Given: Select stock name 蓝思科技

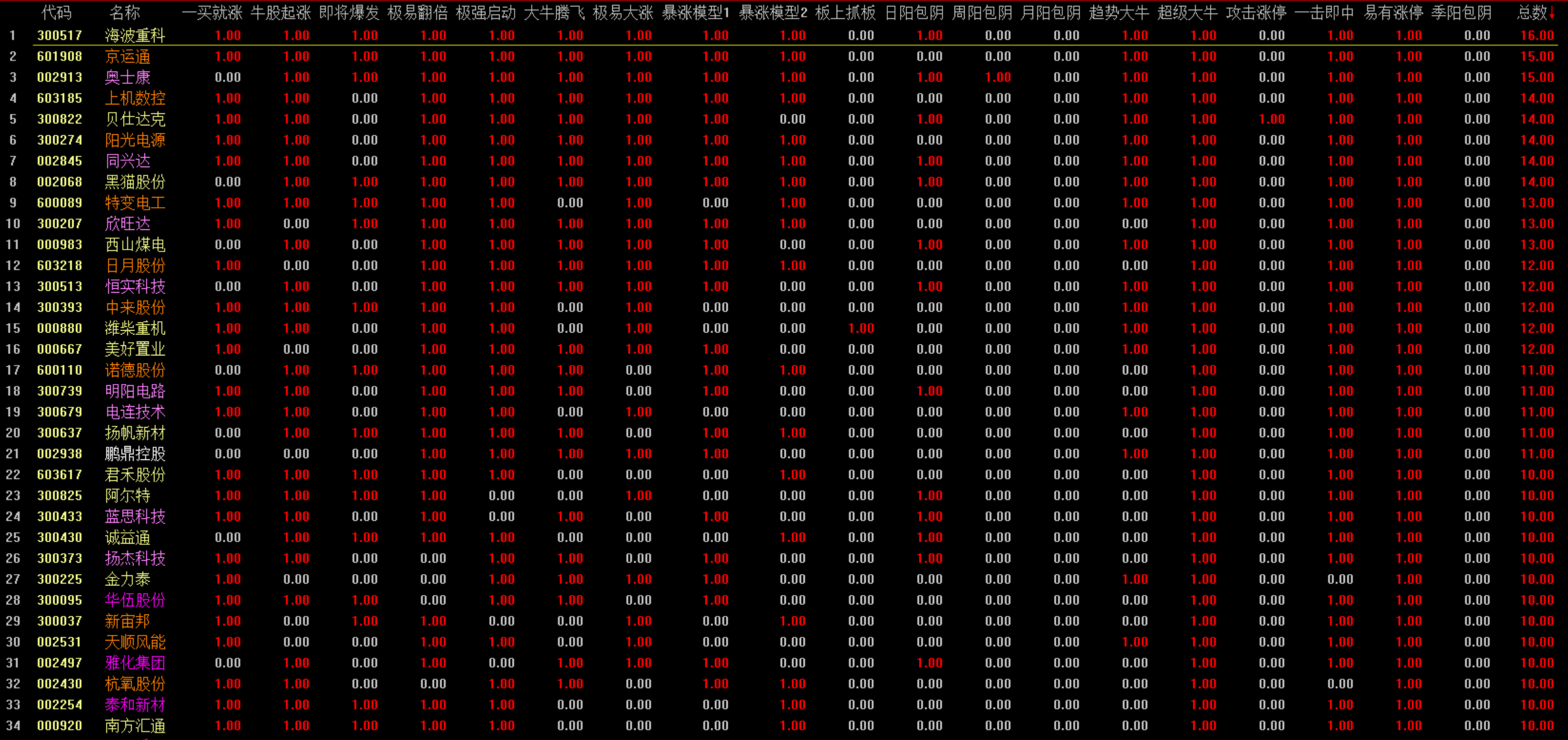Looking at the screenshot, I should (x=135, y=516).
